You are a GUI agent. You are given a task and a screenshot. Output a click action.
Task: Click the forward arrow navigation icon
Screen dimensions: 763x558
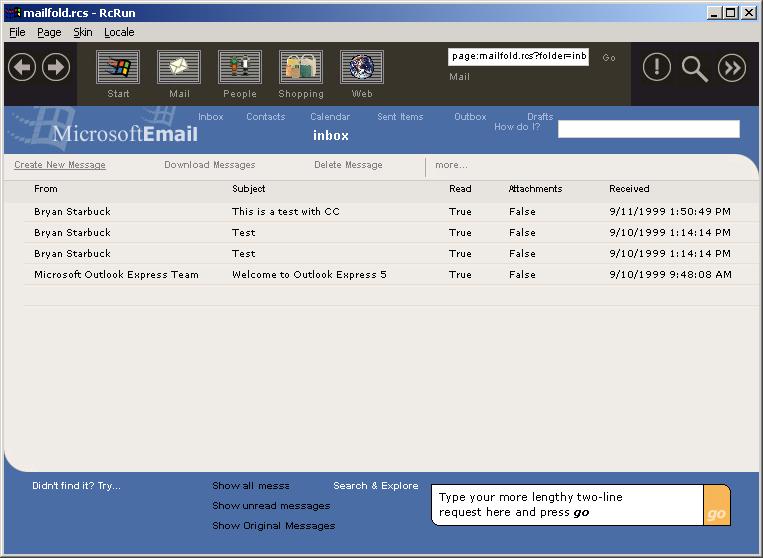coord(56,67)
